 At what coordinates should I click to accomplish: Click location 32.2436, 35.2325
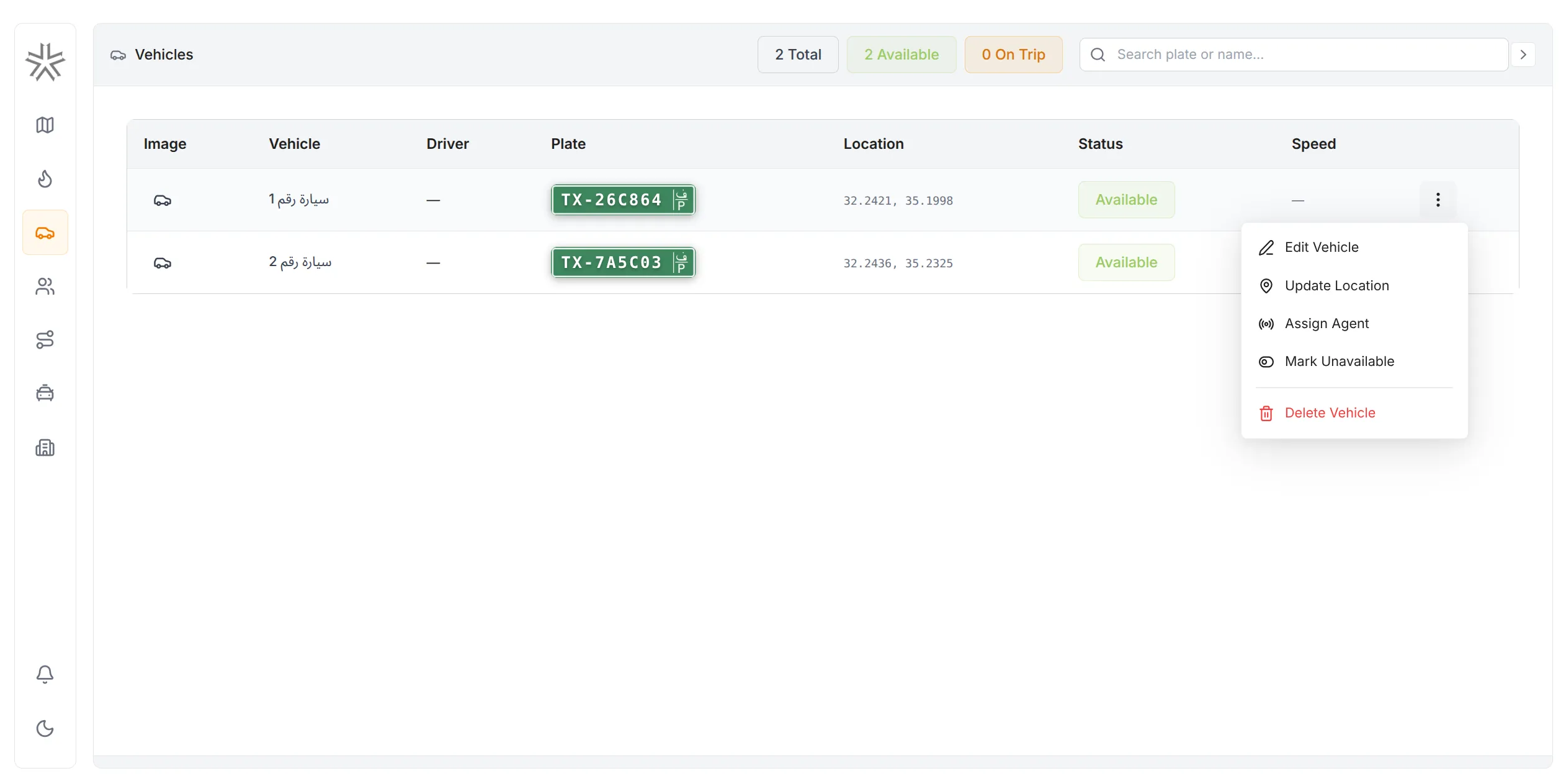(898, 264)
